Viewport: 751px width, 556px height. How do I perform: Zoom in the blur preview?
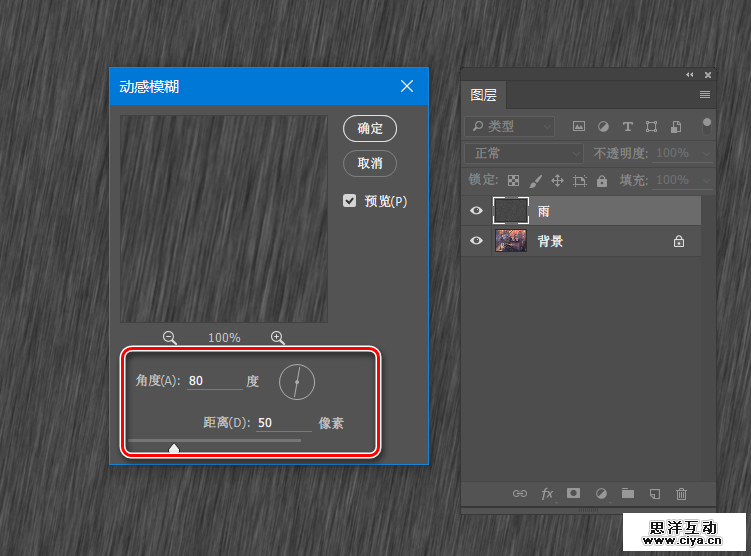277,338
